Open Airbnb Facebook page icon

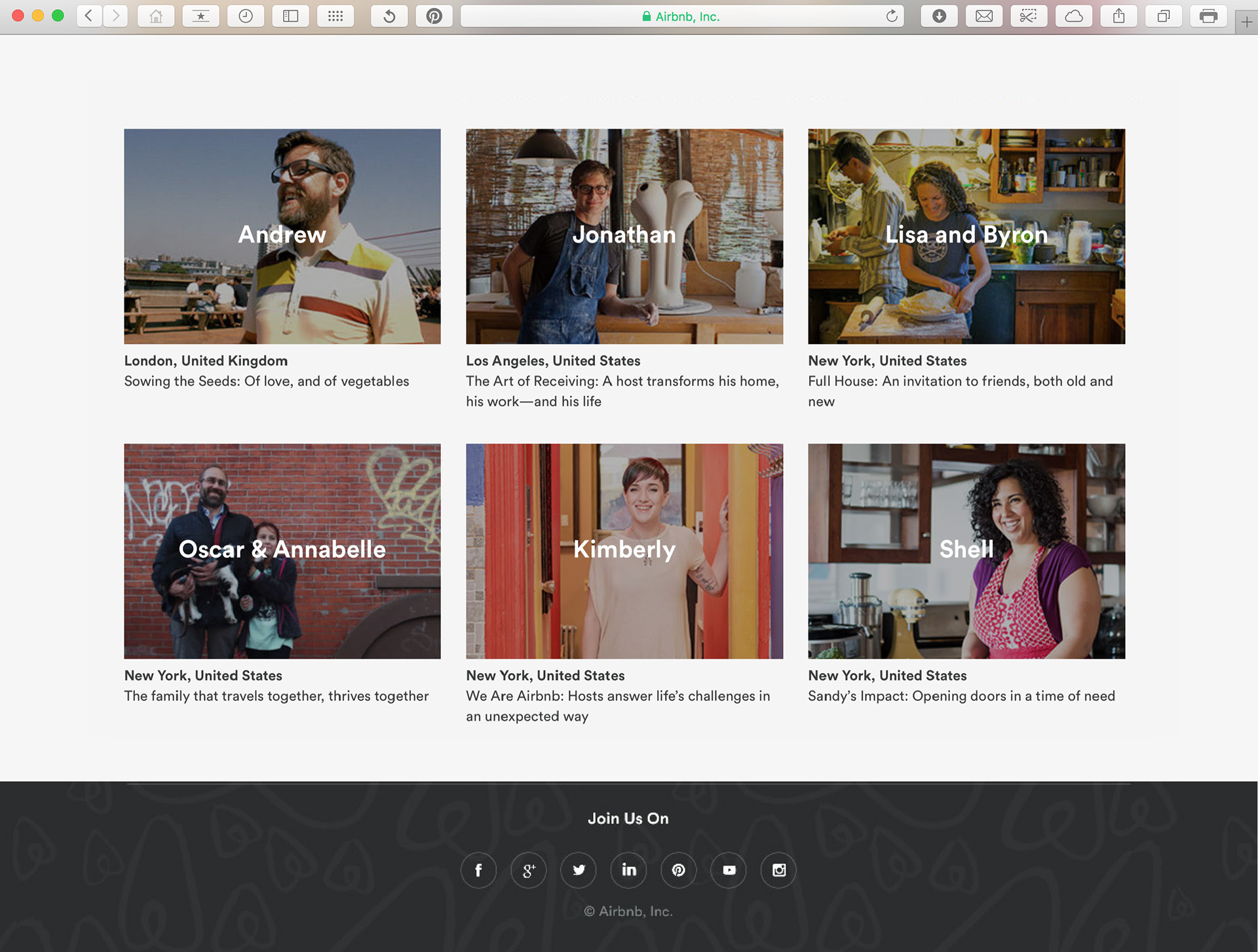click(x=478, y=870)
